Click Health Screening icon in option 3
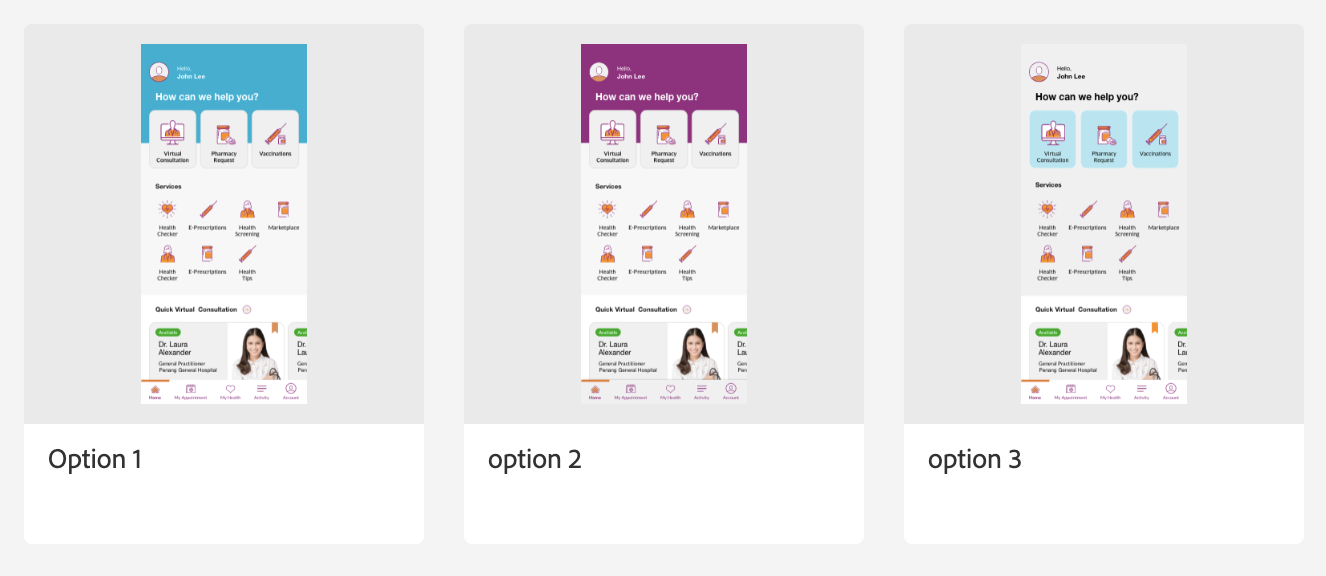 coord(1127,210)
